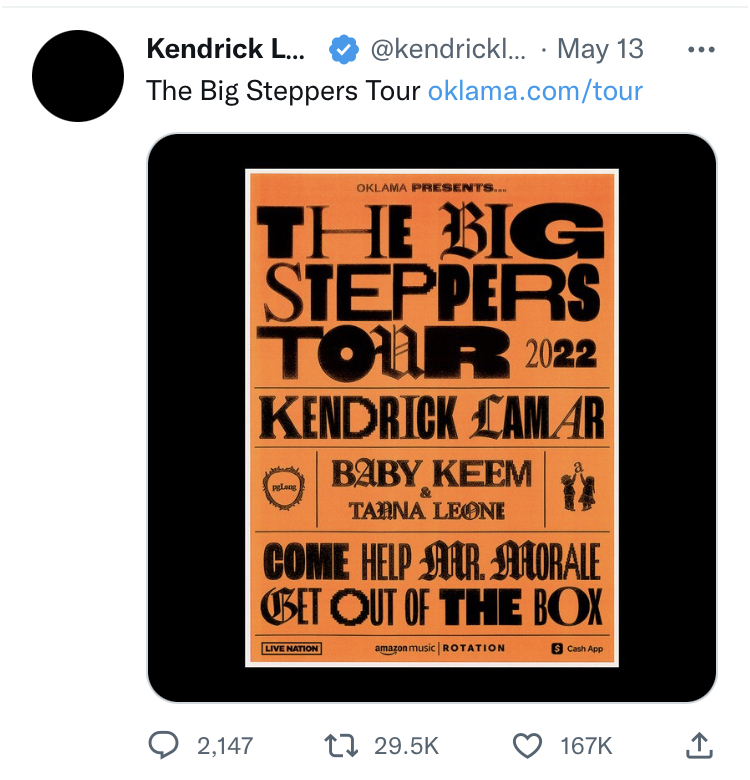Click the Kendrick L... display name

226,49
